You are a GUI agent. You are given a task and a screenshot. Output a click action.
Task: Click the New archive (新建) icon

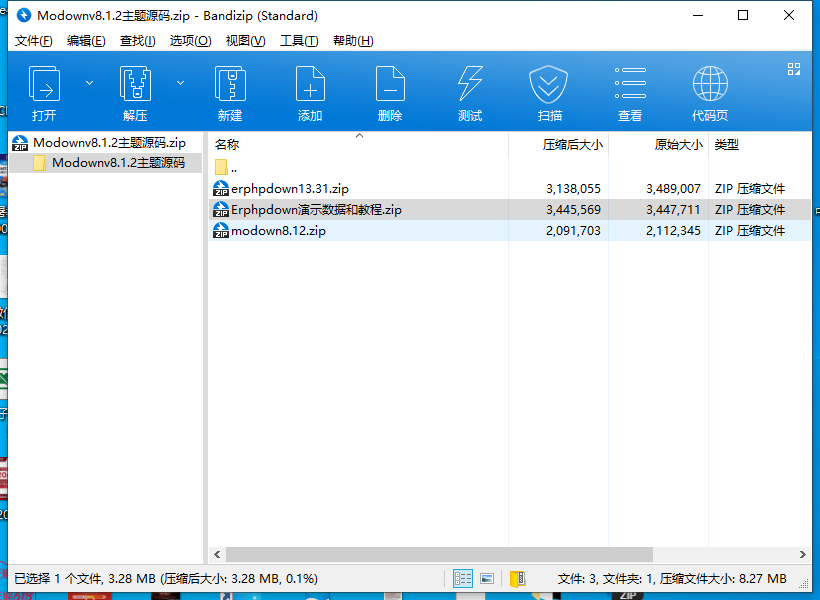coord(230,83)
